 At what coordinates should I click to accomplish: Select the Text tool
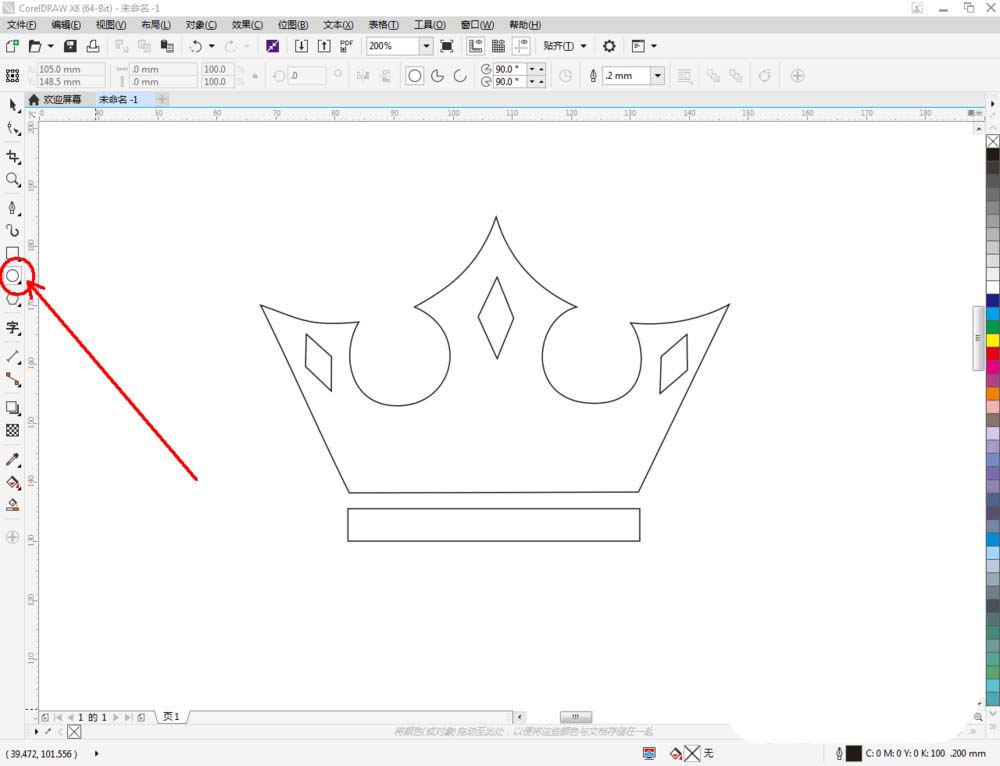pos(13,328)
